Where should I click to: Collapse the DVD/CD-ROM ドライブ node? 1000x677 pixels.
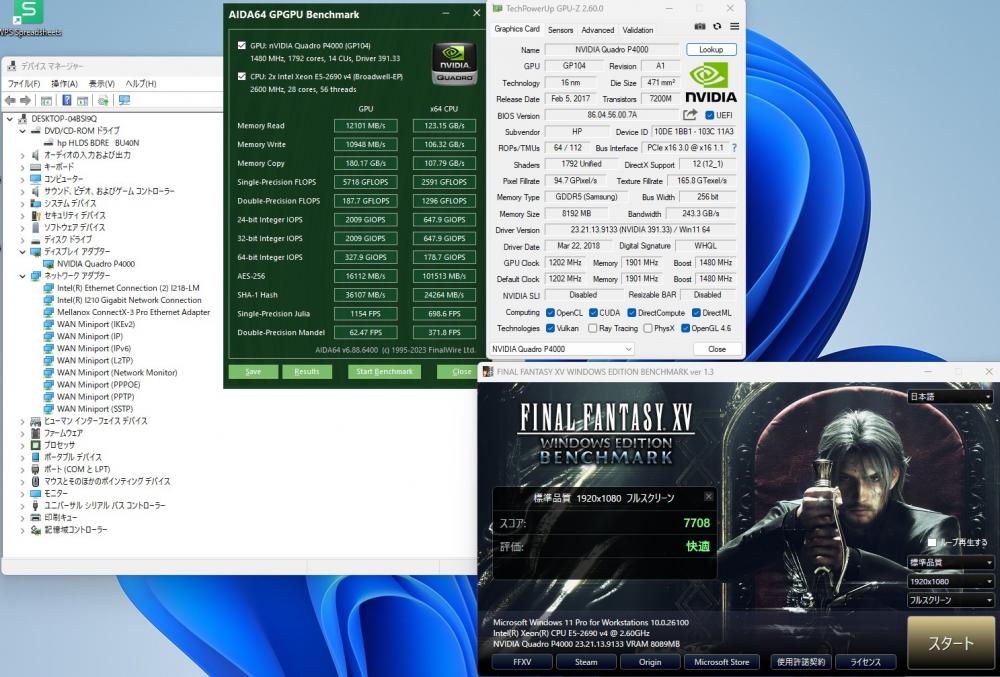coord(22,131)
